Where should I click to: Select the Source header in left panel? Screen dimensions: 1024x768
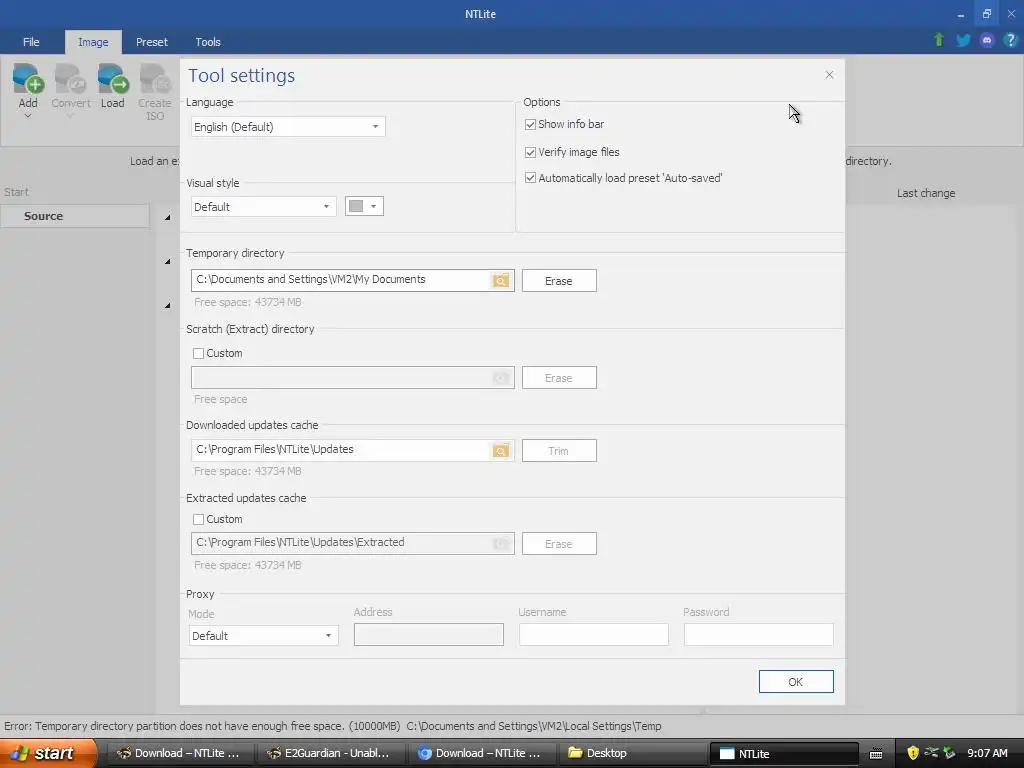pyautogui.click(x=74, y=216)
